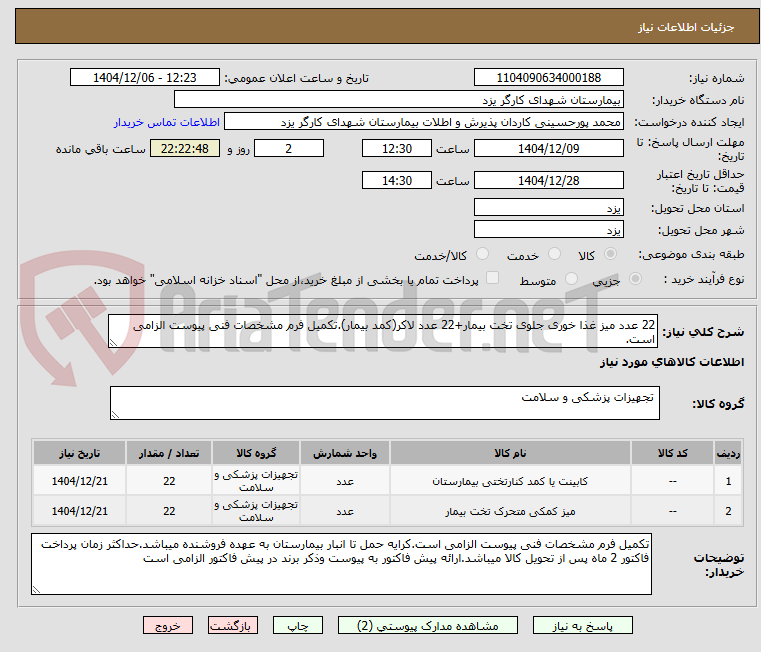Image resolution: width=761 pixels, height=652 pixels.
Task: Select the خدمت radio button
Action: point(554,254)
